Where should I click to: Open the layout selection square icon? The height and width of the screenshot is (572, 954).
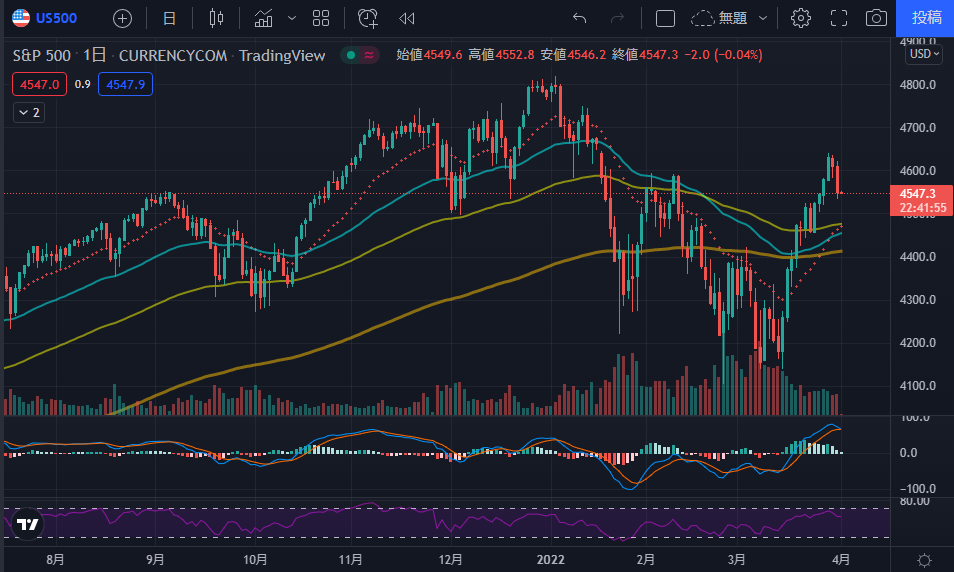coord(665,18)
